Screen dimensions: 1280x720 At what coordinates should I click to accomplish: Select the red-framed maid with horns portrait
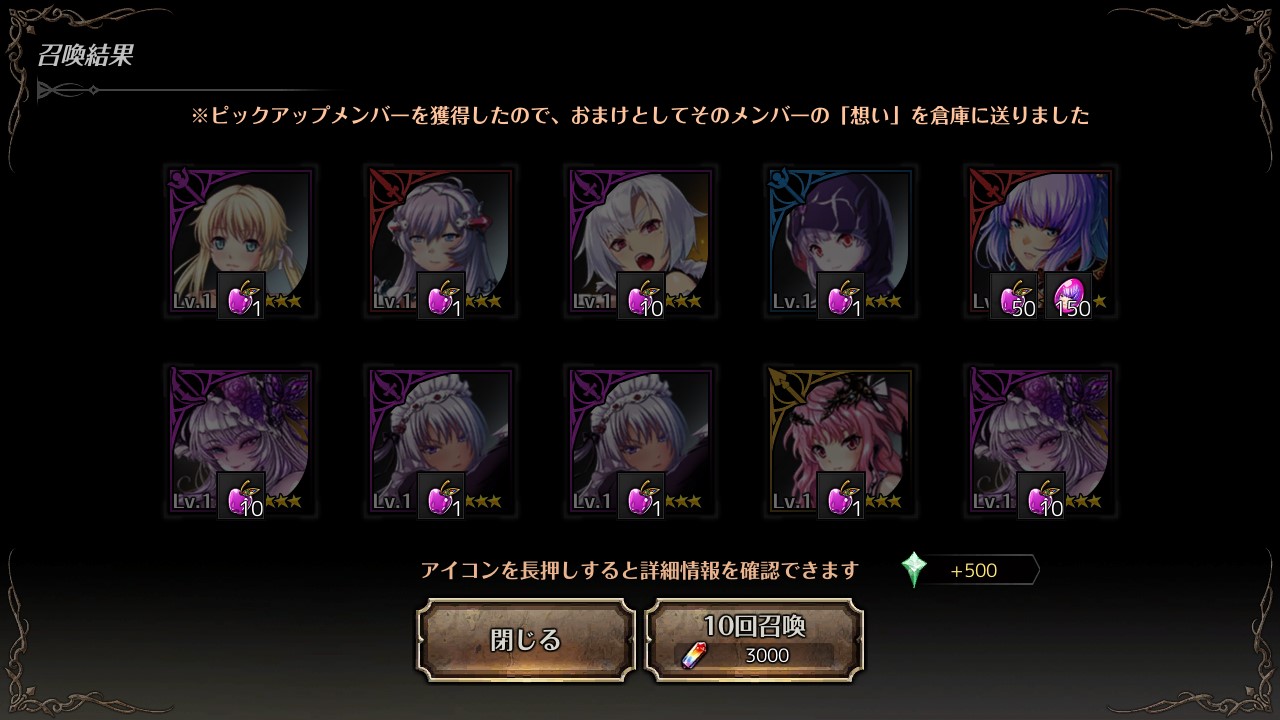440,242
